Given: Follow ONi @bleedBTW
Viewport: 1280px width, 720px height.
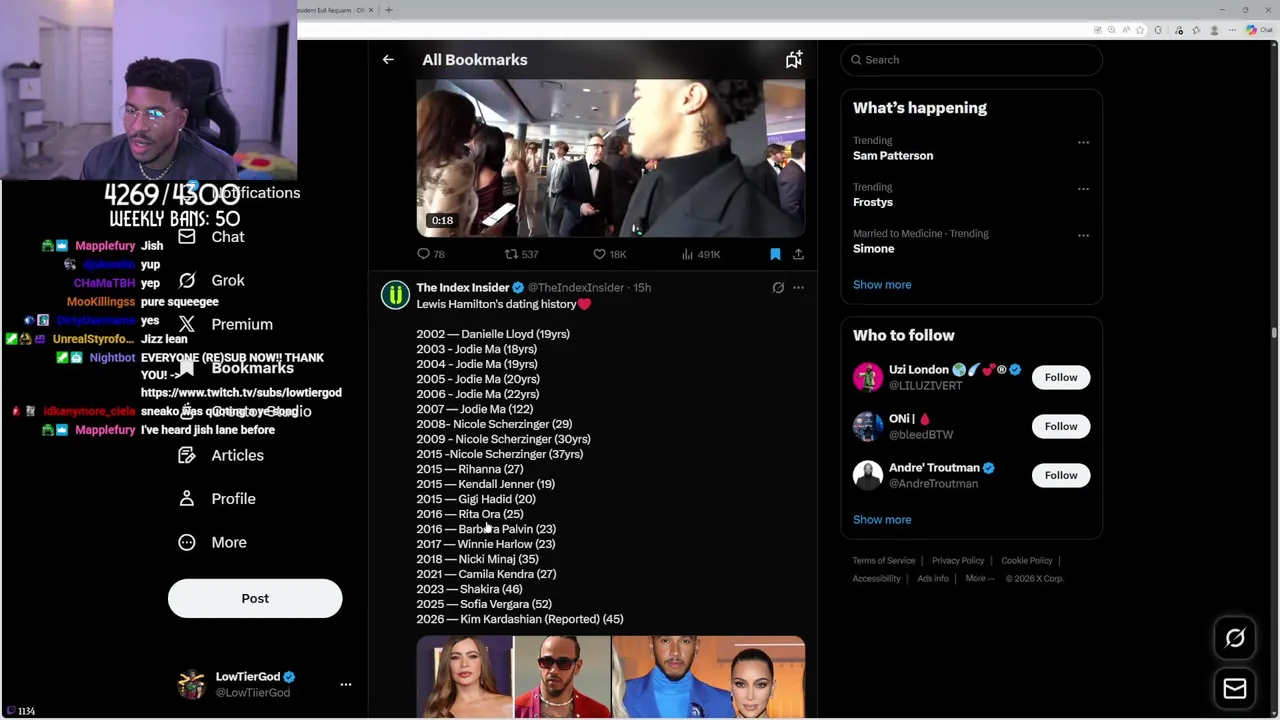Looking at the screenshot, I should (1061, 426).
